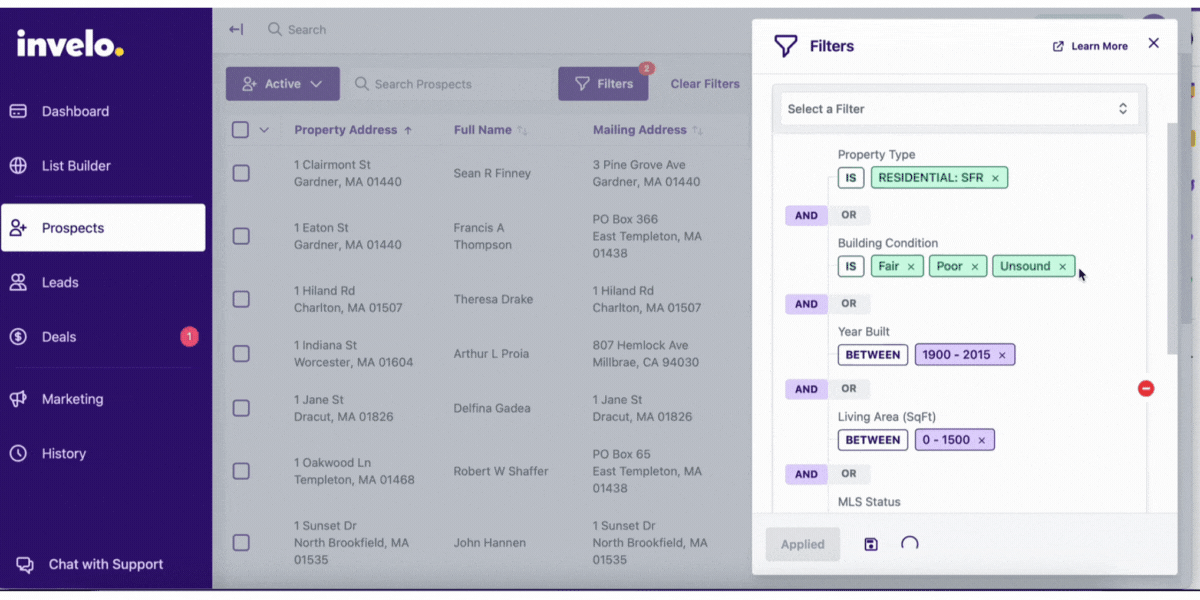The image size is (1200, 600).
Task: Click the name Delfina Gadea
Action: click(x=492, y=408)
